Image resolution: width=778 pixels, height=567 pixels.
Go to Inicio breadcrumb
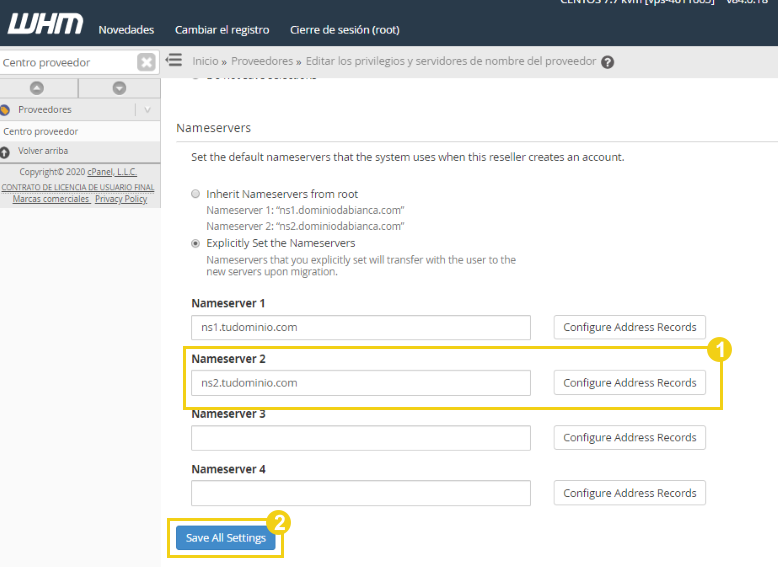[x=205, y=61]
